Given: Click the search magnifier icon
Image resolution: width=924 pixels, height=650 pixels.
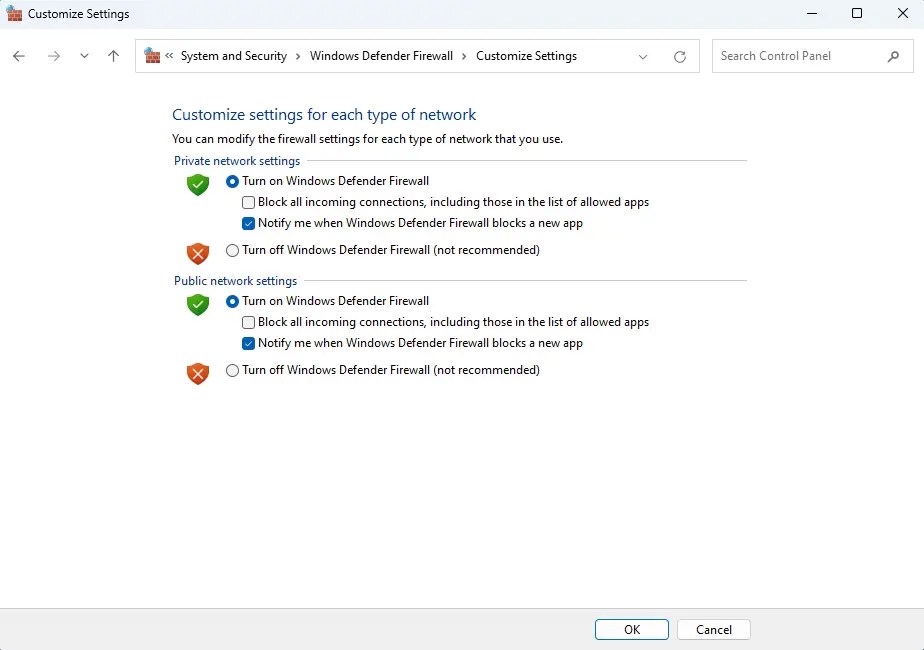Looking at the screenshot, I should (893, 57).
